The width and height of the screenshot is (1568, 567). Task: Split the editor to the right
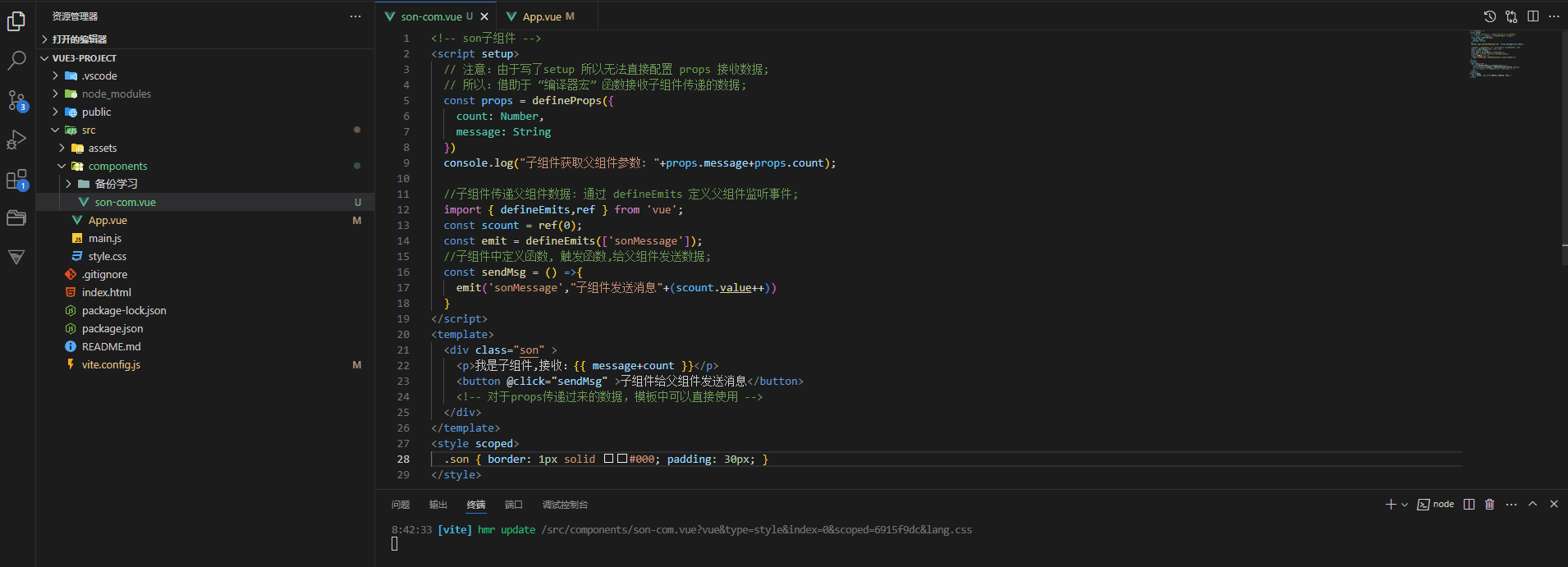coord(1533,16)
